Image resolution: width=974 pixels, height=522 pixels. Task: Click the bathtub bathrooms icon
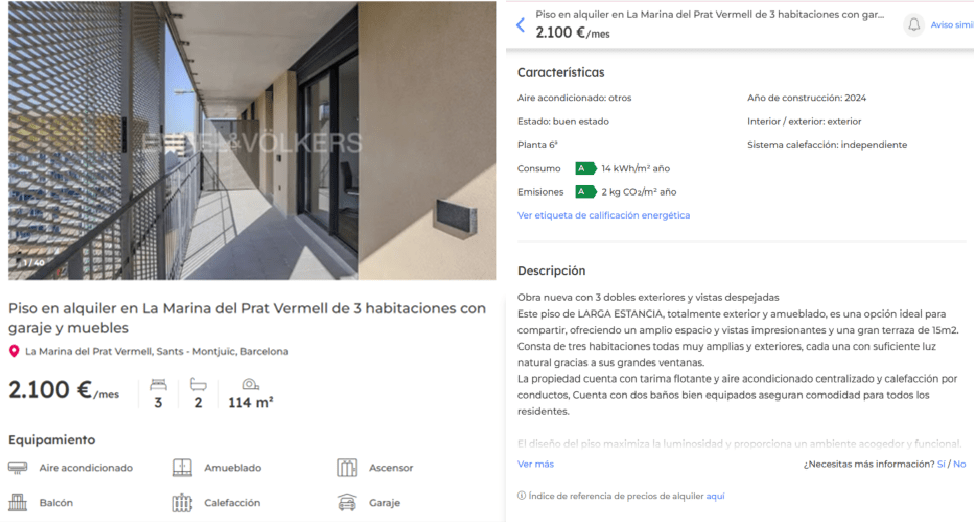point(198,385)
